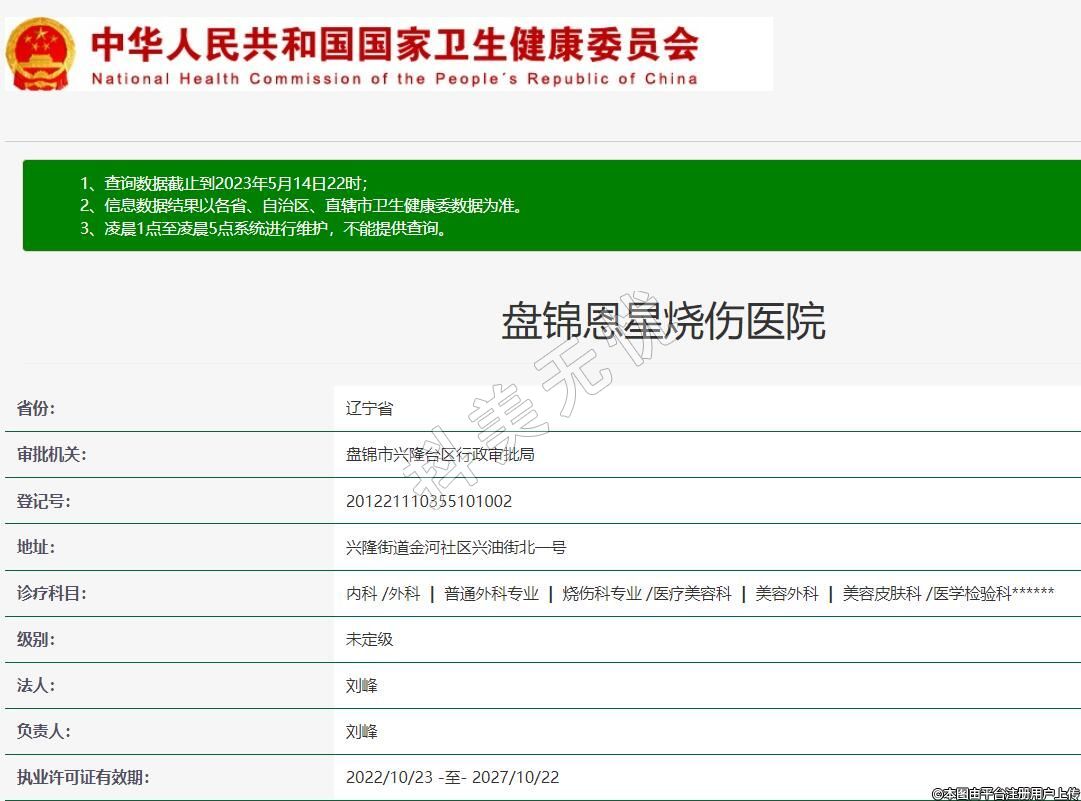The image size is (1081, 801).
Task: Click 烧伤科专业 /医疗美容科 department entry
Action: tap(647, 593)
